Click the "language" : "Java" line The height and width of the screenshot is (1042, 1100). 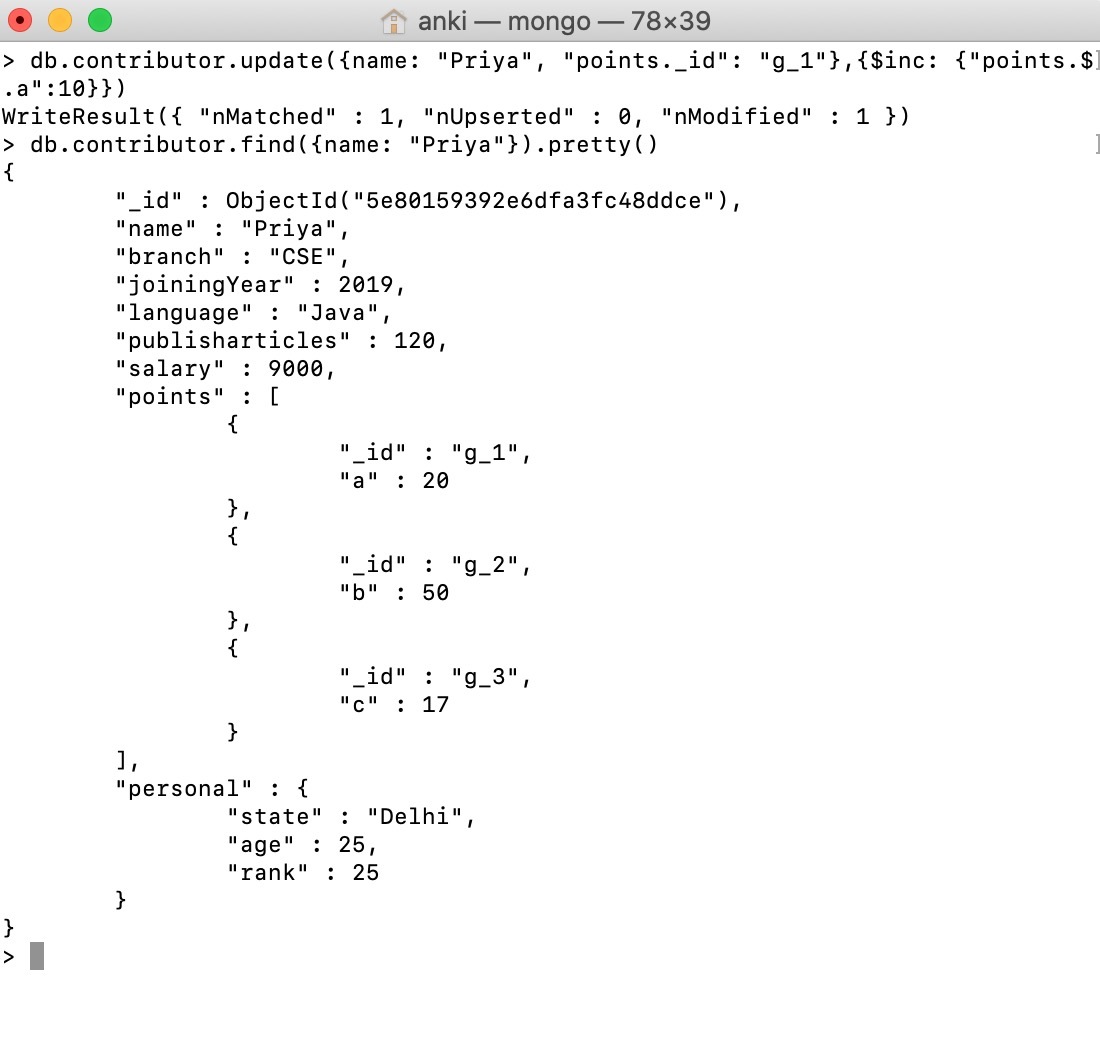tap(253, 312)
